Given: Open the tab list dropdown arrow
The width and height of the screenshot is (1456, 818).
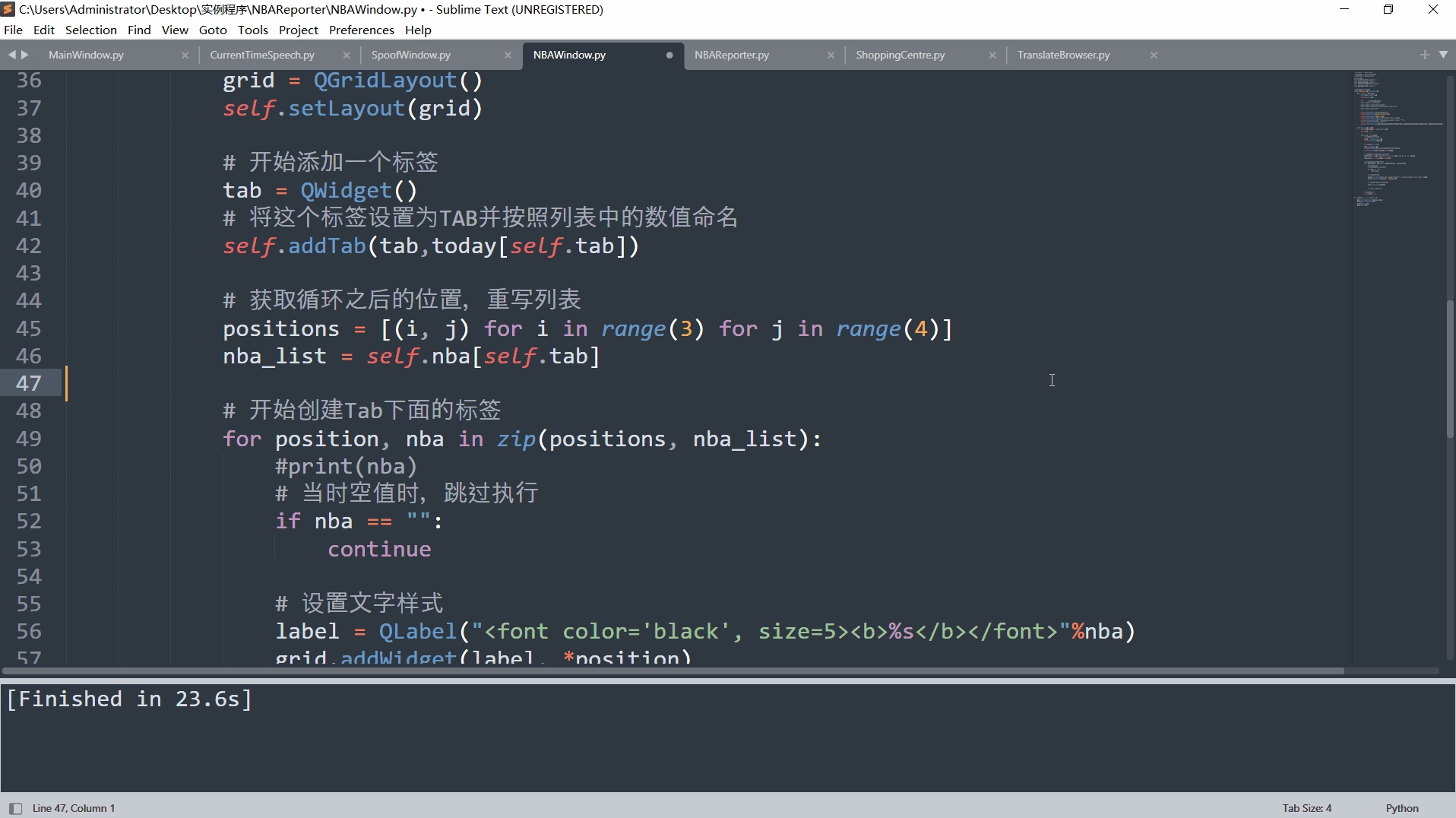Looking at the screenshot, I should coord(1443,55).
